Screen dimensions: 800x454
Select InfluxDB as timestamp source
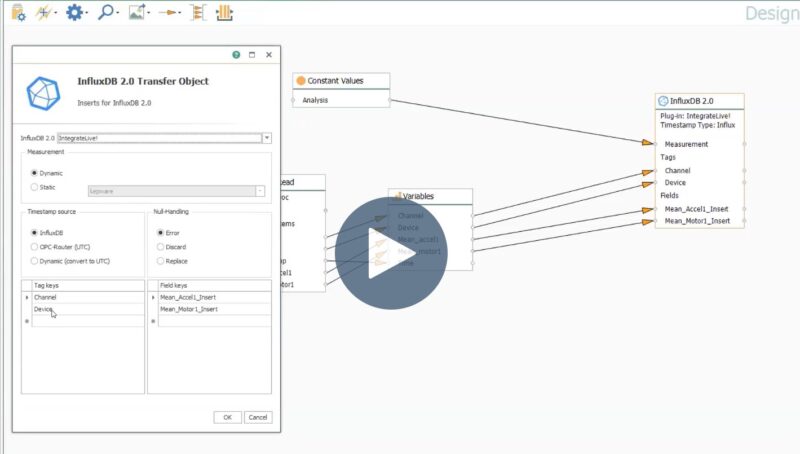coord(34,233)
